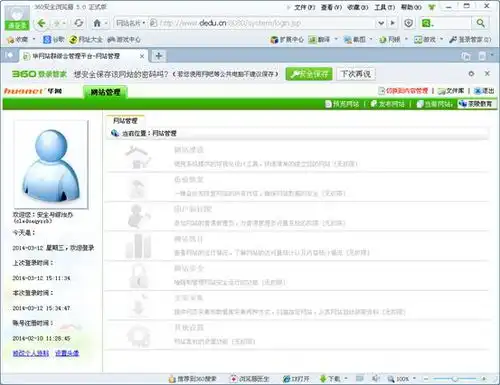Image resolution: width=500 pixels, height=385 pixels.
Task: Dismiss the 360 password save bar
Action: pyautogui.click(x=487, y=73)
